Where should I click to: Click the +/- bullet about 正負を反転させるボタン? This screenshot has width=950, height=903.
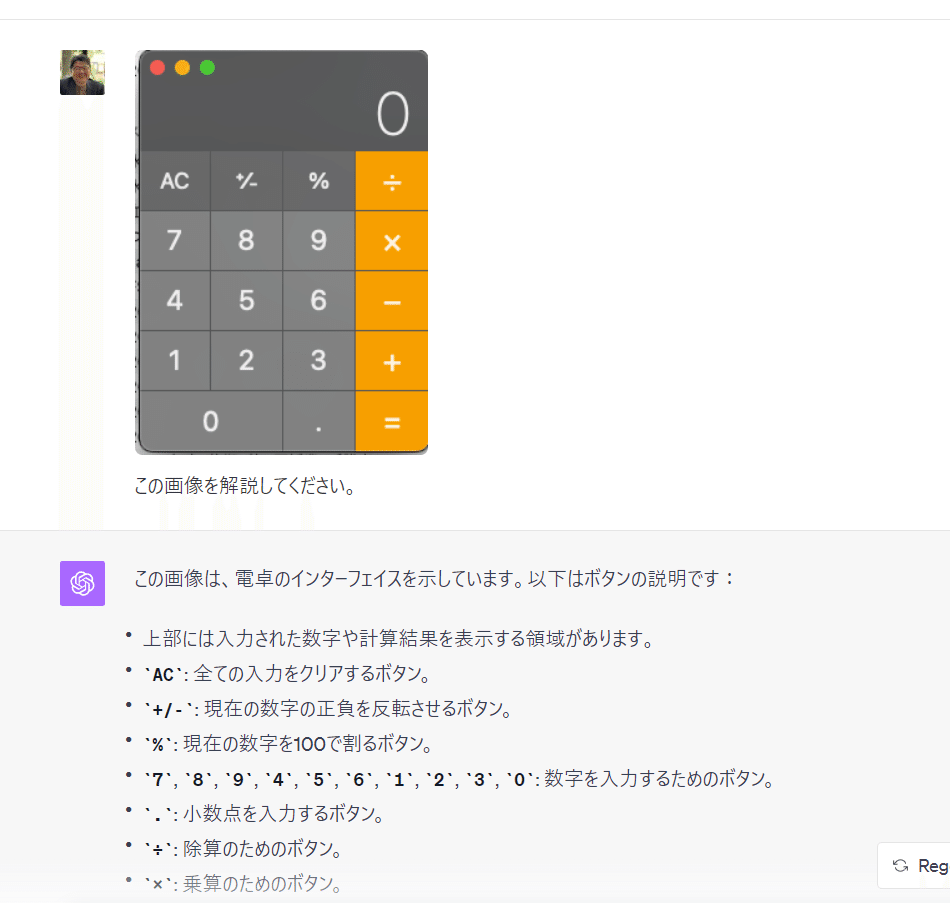[x=328, y=709]
